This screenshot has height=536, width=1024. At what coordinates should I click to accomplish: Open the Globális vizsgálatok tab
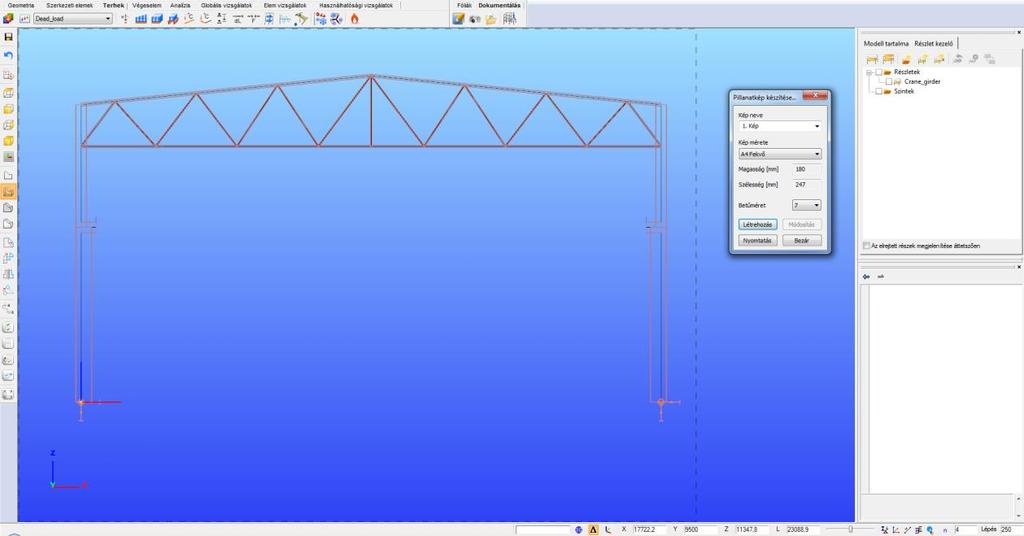(x=226, y=5)
